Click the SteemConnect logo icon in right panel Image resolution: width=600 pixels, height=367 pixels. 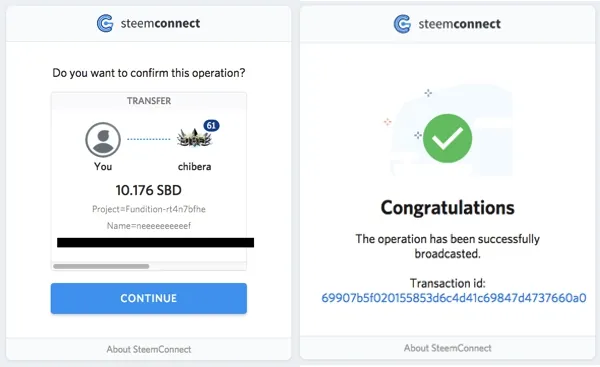(402, 24)
